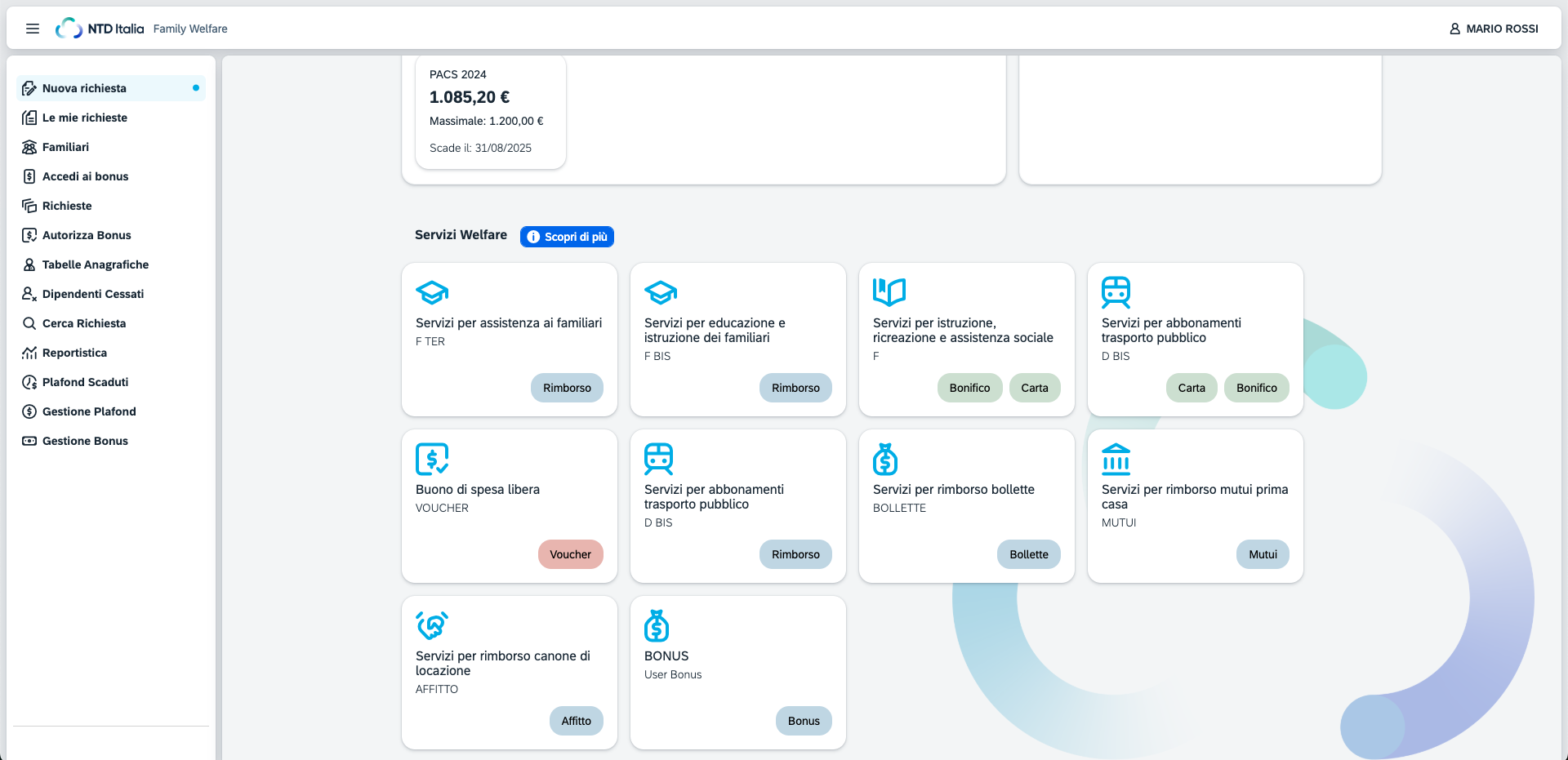The height and width of the screenshot is (760, 1568).
Task: Click the handshake icon on locazione card
Action: [432, 625]
